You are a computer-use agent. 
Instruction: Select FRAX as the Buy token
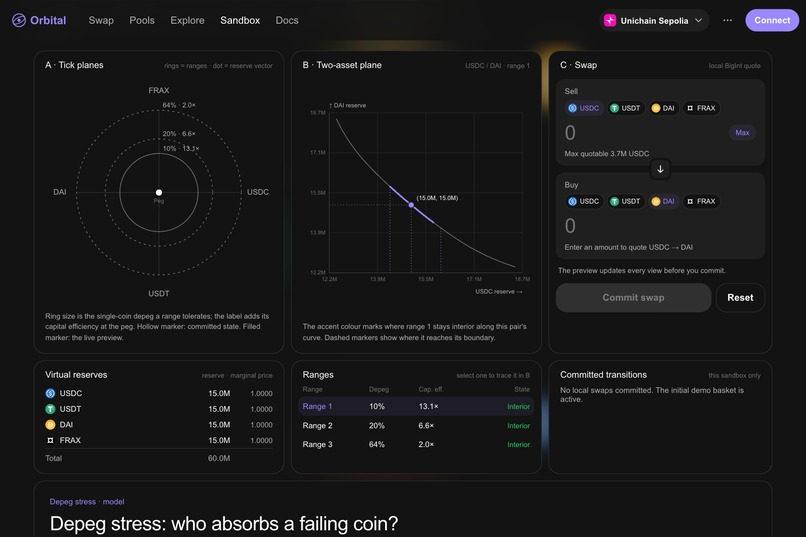pos(701,201)
